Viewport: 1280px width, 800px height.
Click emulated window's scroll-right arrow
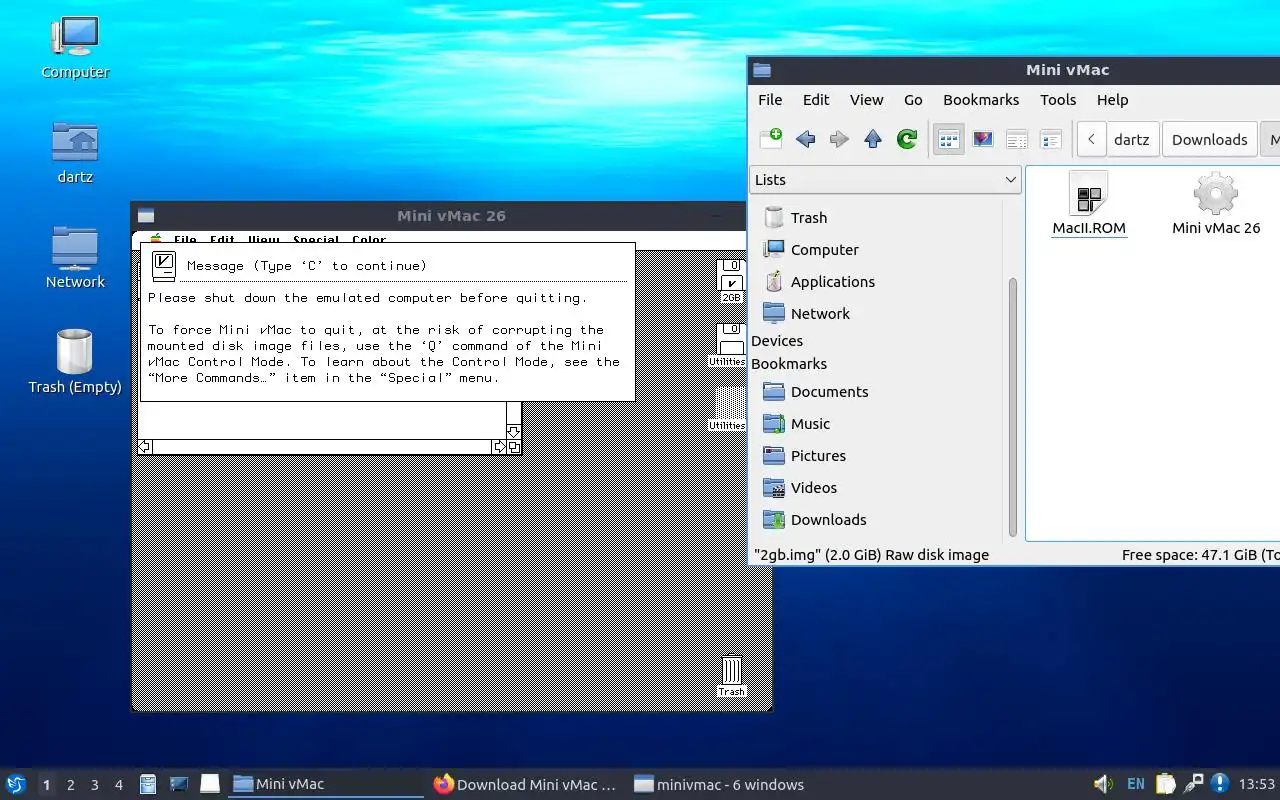pos(499,447)
